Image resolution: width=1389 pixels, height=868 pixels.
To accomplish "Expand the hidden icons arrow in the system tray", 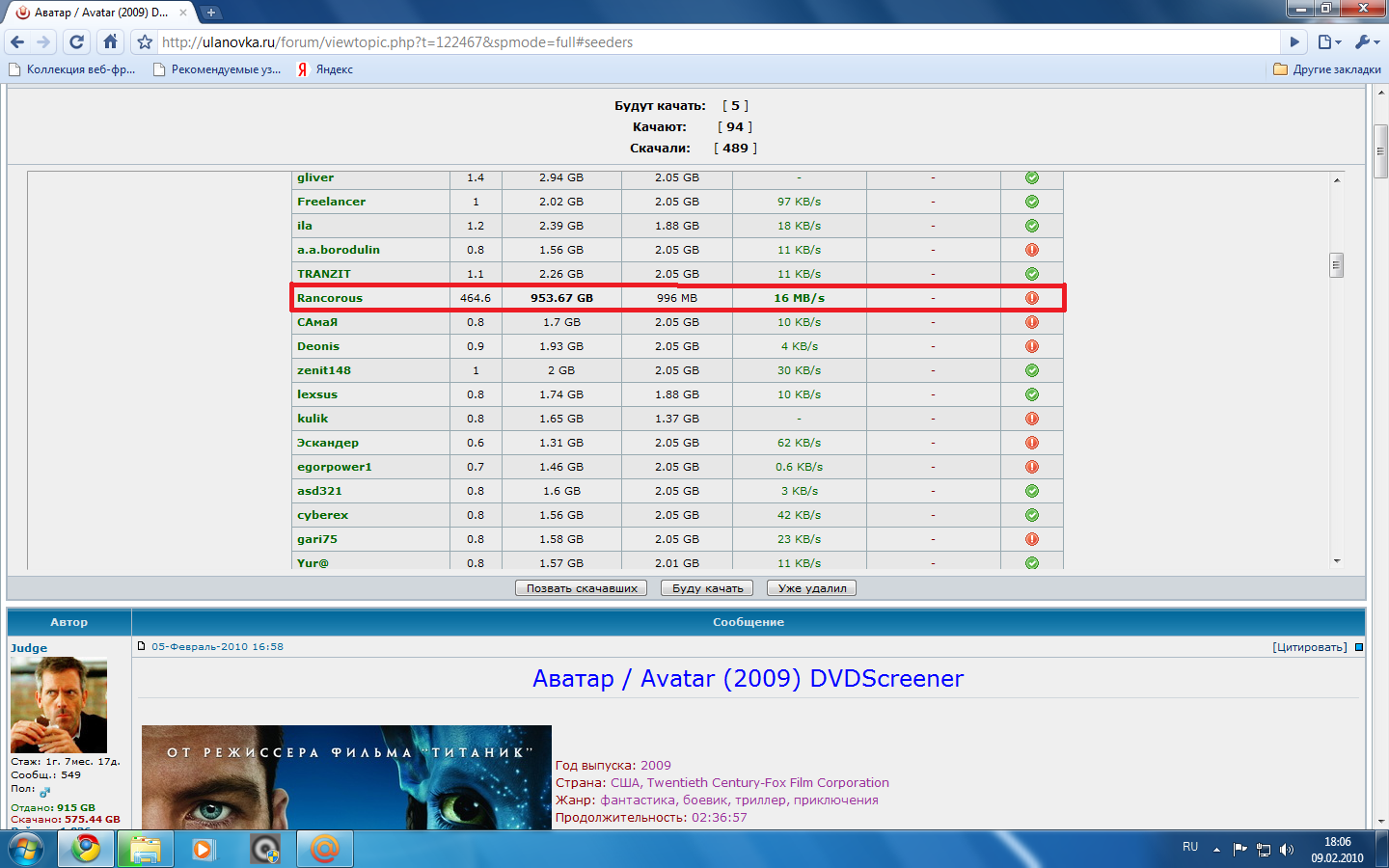I will pos(1217,849).
